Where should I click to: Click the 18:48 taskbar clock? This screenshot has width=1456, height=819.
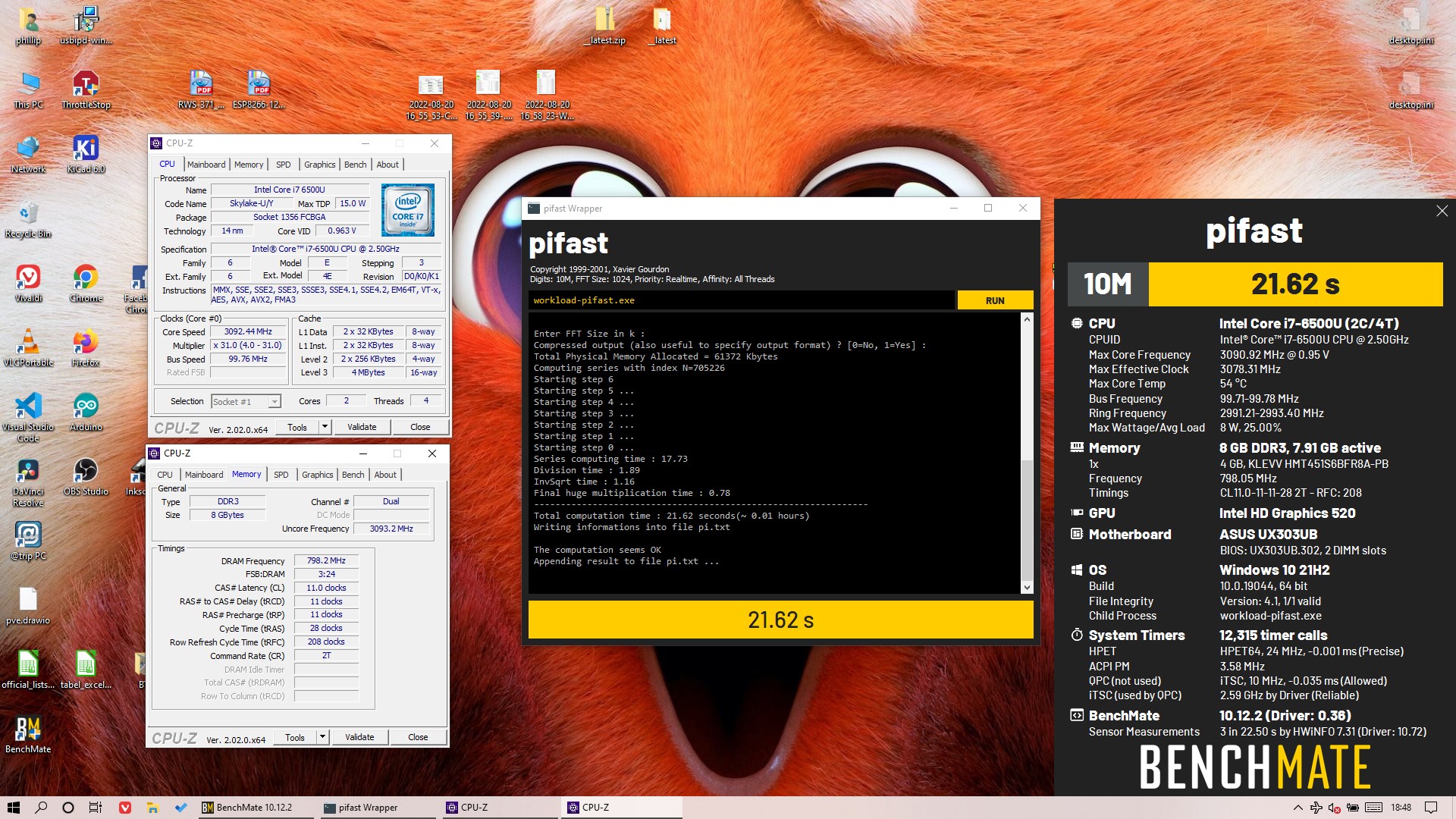click(1401, 807)
